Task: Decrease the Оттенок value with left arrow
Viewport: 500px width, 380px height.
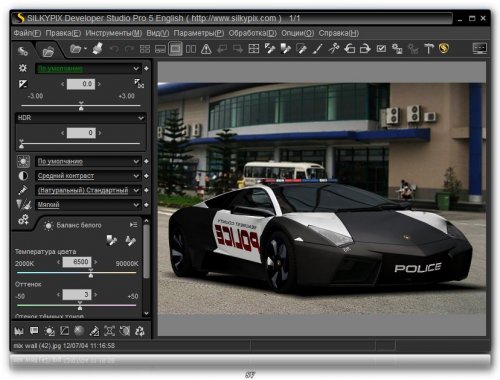Action: click(58, 295)
